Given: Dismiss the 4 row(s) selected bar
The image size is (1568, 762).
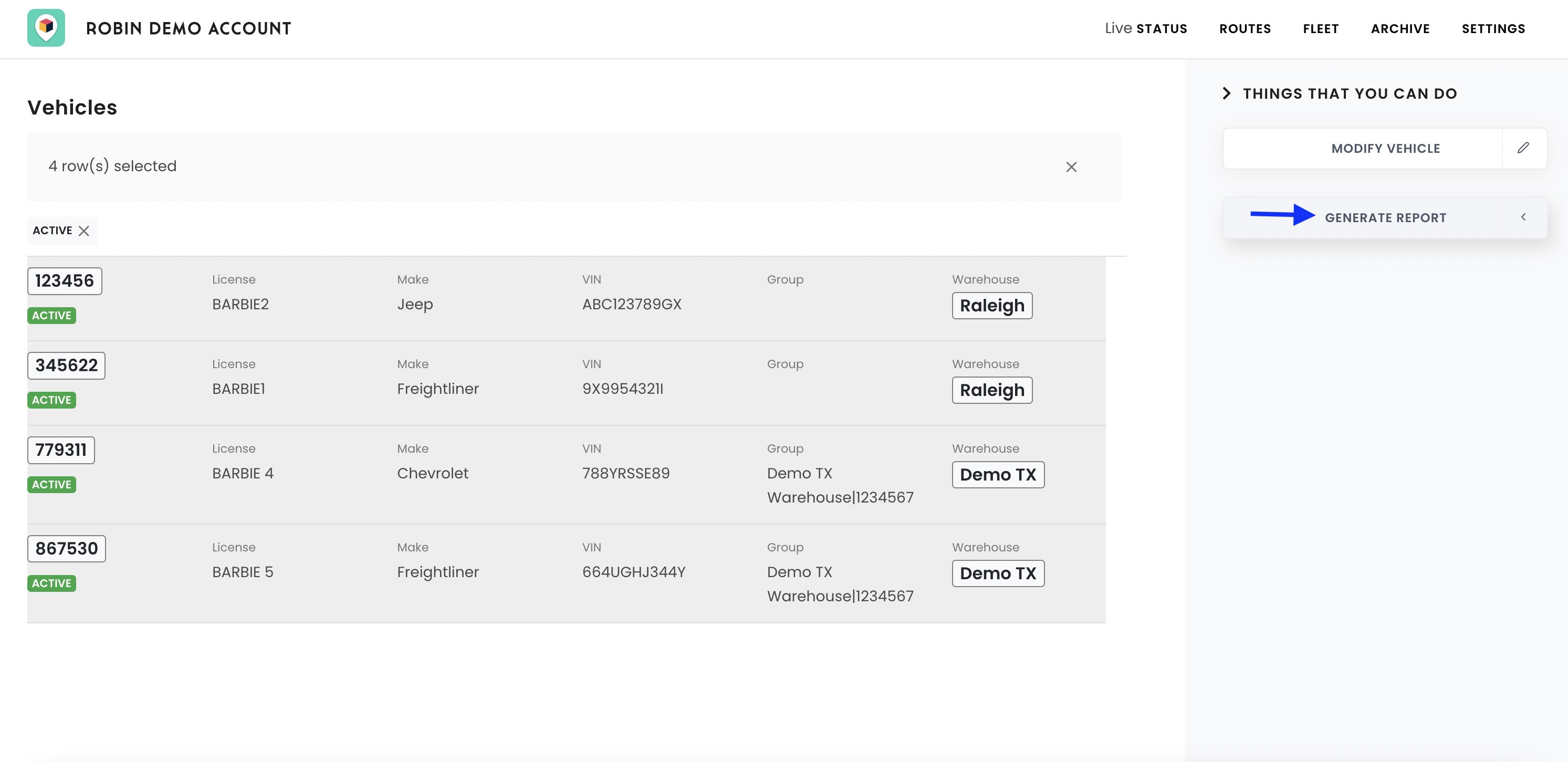Looking at the screenshot, I should (1071, 167).
